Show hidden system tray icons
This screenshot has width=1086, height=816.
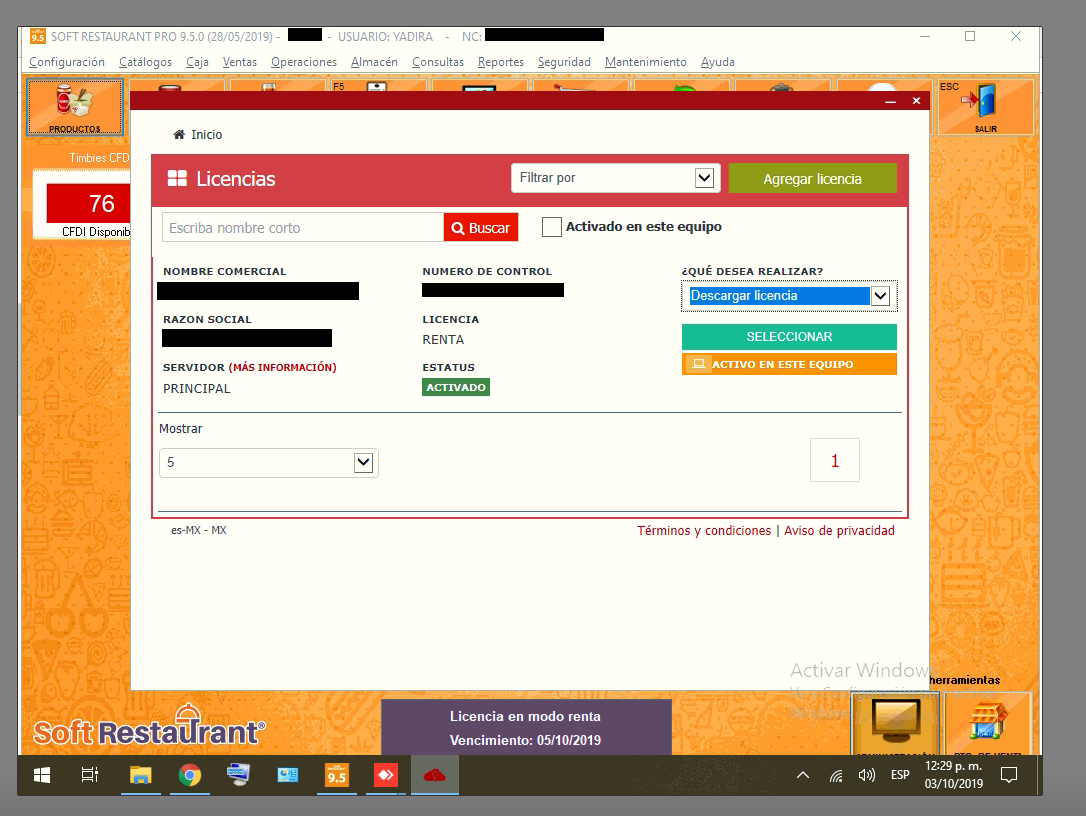tap(803, 775)
